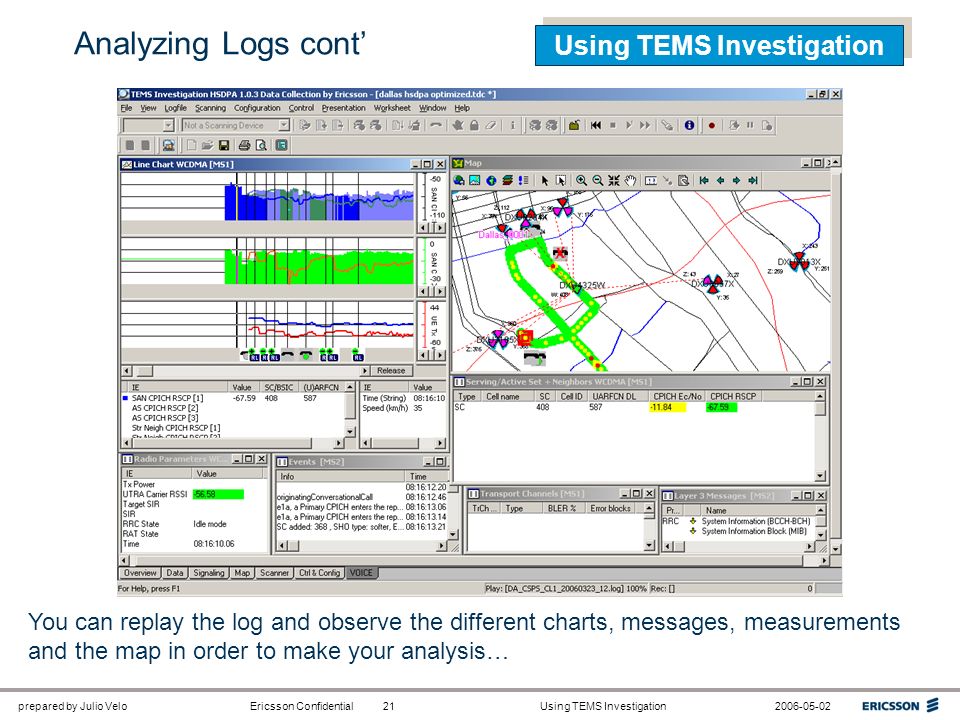This screenshot has height=720, width=960.
Task: Click the RRC State row in Radio Parameters
Action: pyautogui.click(x=195, y=524)
